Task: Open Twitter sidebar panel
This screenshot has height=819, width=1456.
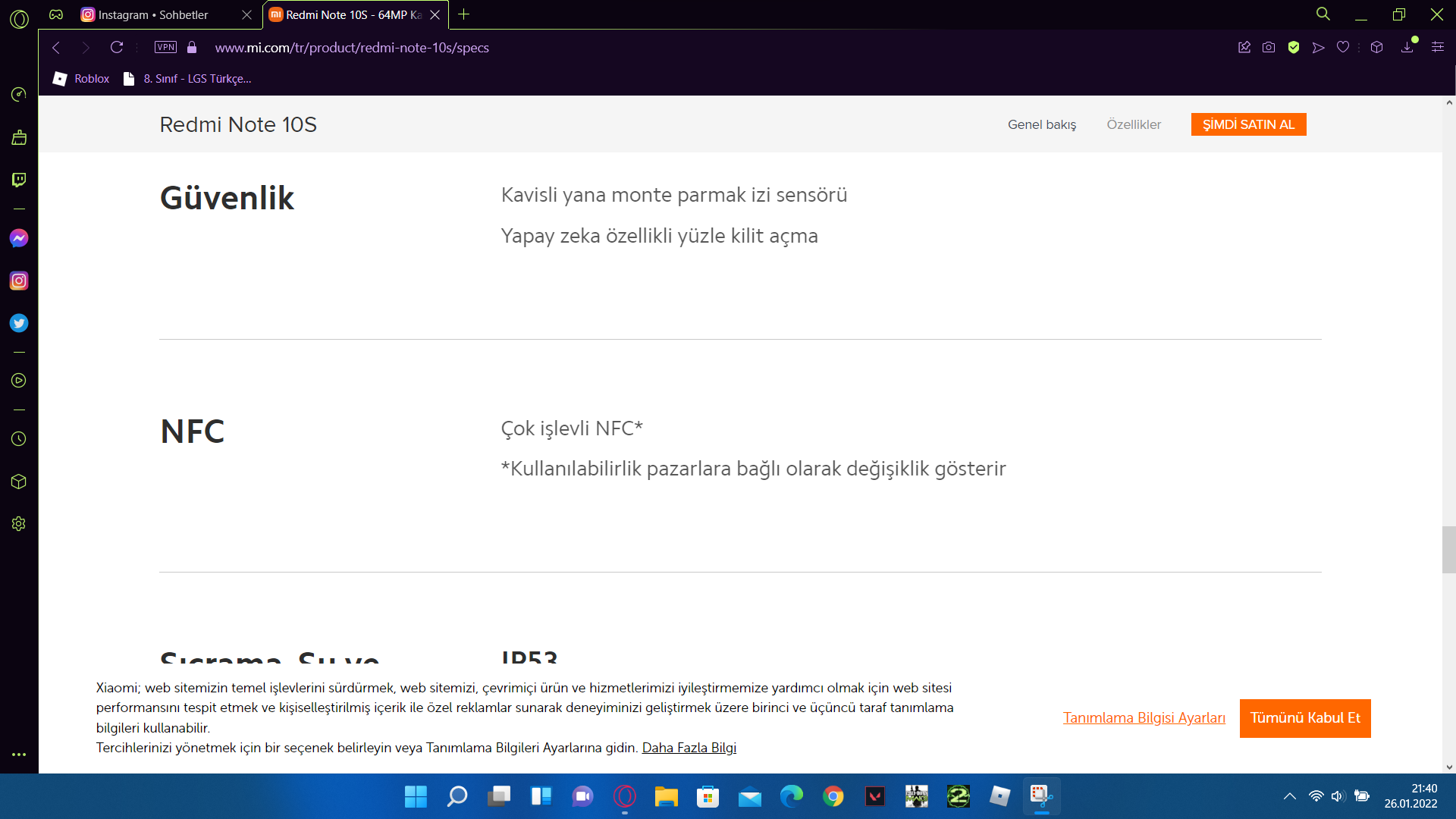Action: coord(19,323)
